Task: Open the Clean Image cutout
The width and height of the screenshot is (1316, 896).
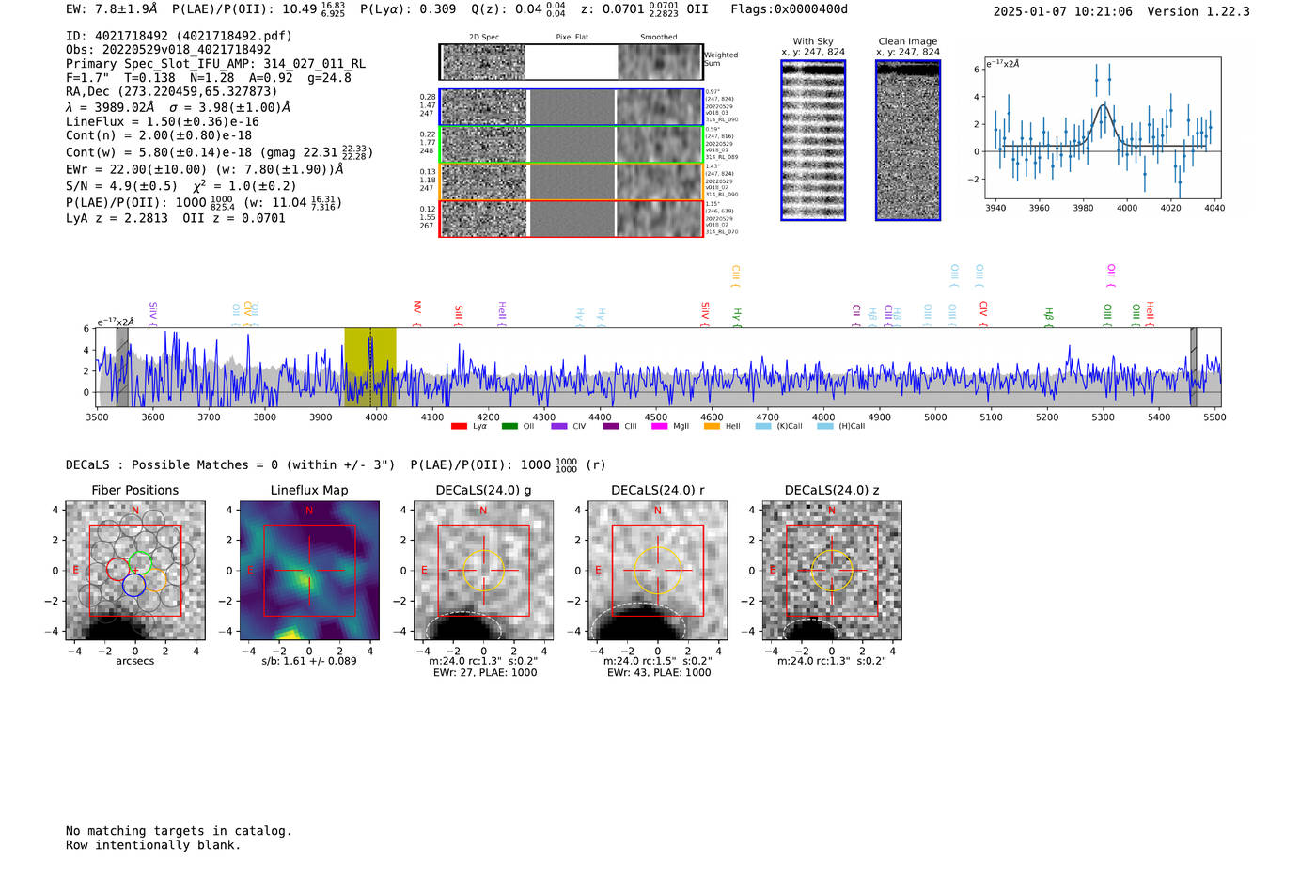Action: (908, 140)
